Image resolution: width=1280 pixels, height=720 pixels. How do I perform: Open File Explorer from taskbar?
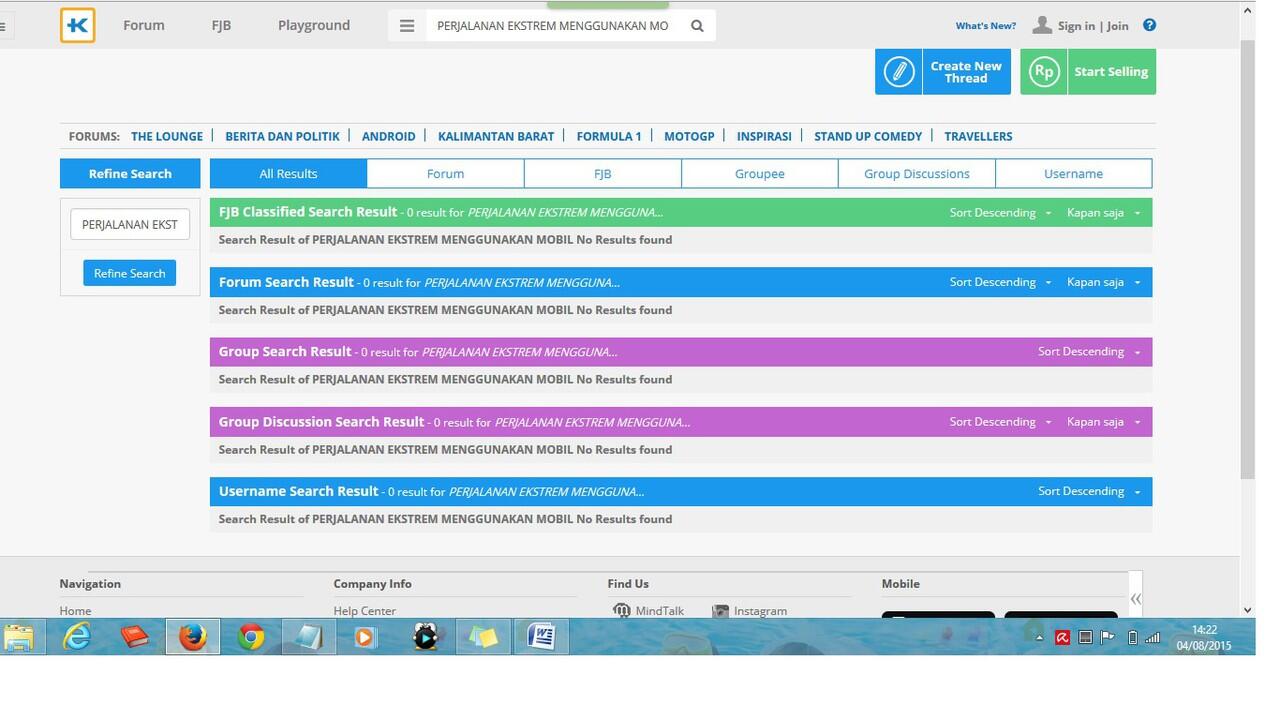tap(19, 636)
